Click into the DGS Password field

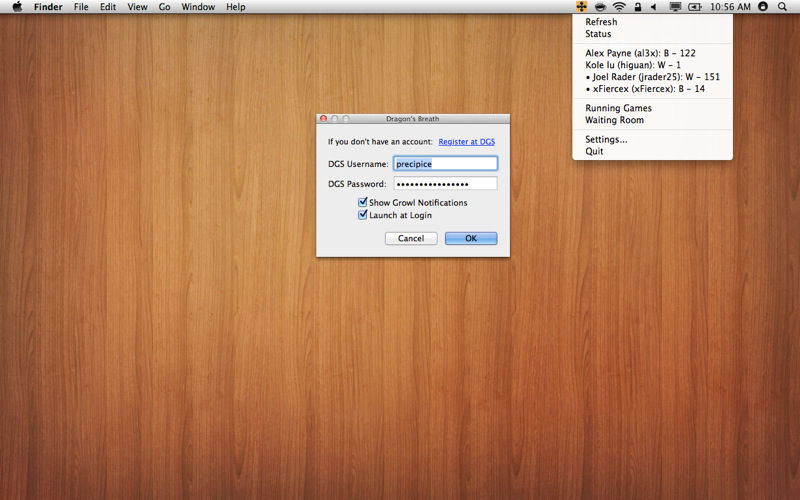445,184
